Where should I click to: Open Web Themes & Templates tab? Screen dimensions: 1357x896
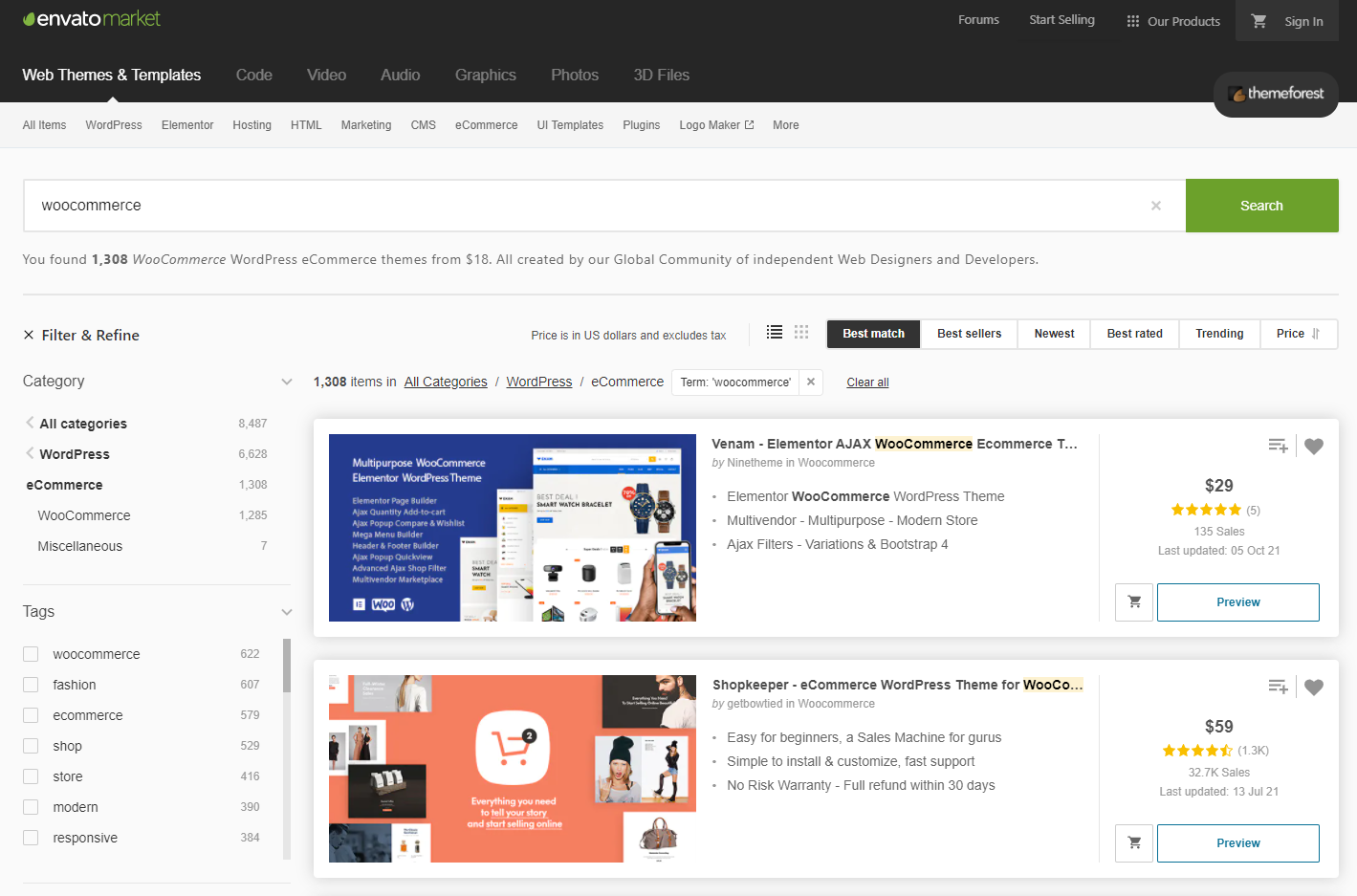112,75
